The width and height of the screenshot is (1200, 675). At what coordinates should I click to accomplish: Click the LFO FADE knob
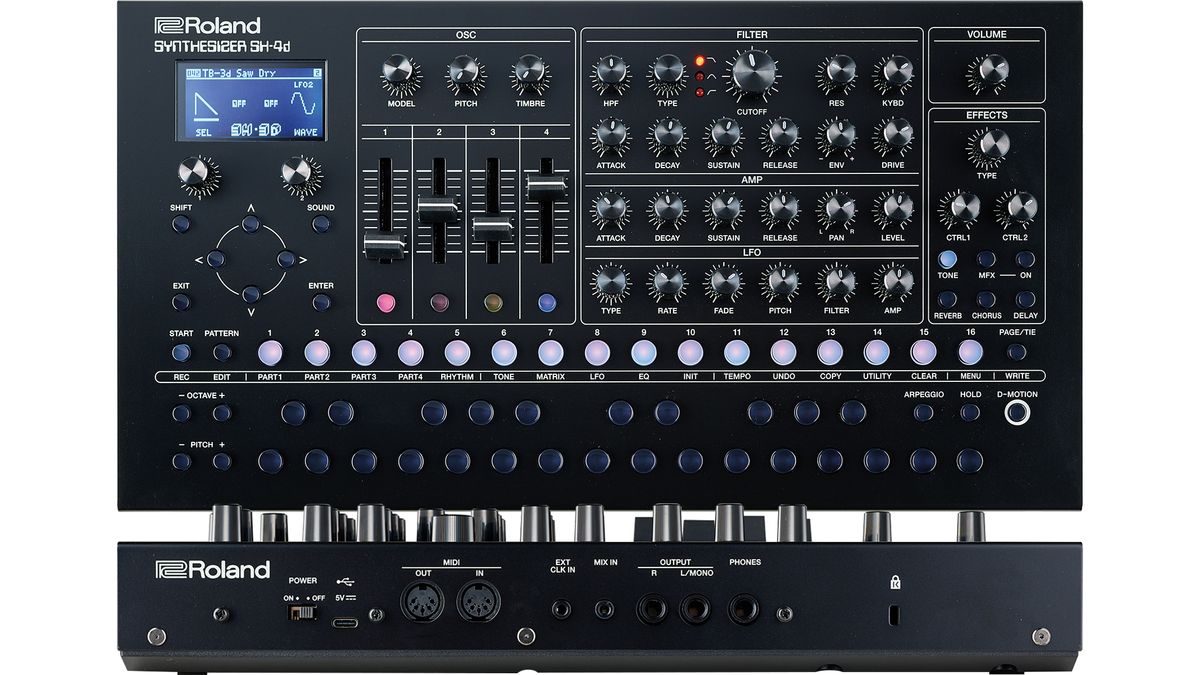723,283
